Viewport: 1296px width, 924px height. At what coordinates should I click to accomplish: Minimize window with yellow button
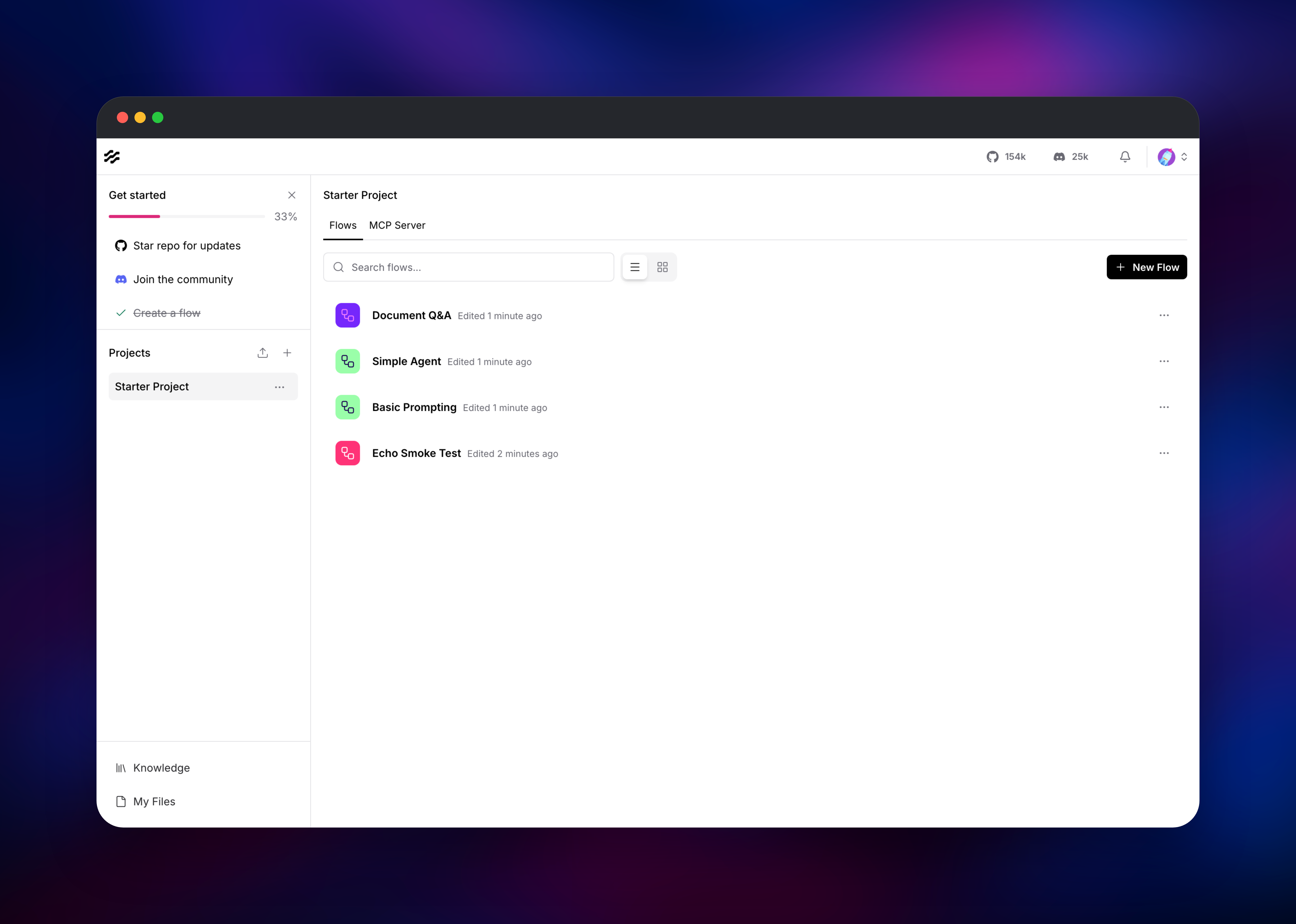[140, 117]
